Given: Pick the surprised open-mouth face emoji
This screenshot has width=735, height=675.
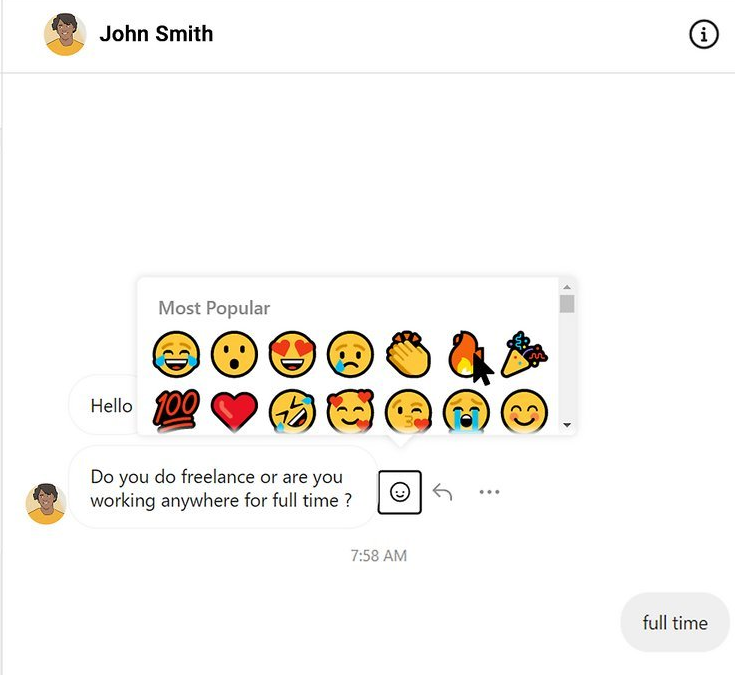Looking at the screenshot, I should [234, 354].
